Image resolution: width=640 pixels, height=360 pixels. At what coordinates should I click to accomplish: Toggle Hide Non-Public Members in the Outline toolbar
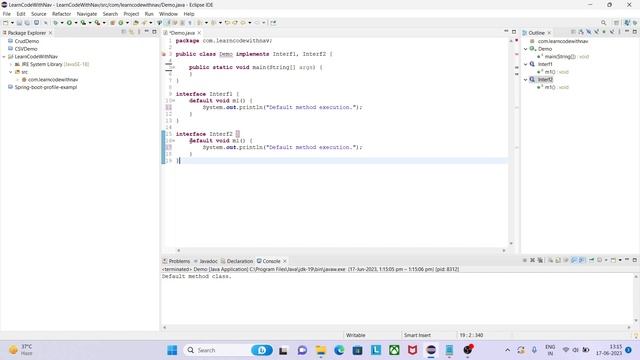[x=604, y=32]
